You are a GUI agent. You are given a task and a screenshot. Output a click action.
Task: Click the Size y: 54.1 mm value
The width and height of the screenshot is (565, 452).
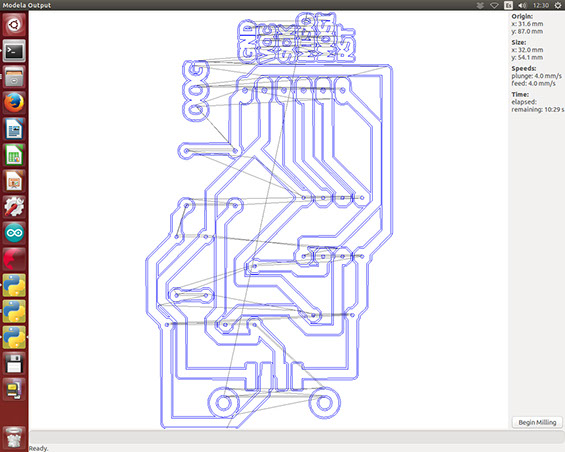coord(527,57)
